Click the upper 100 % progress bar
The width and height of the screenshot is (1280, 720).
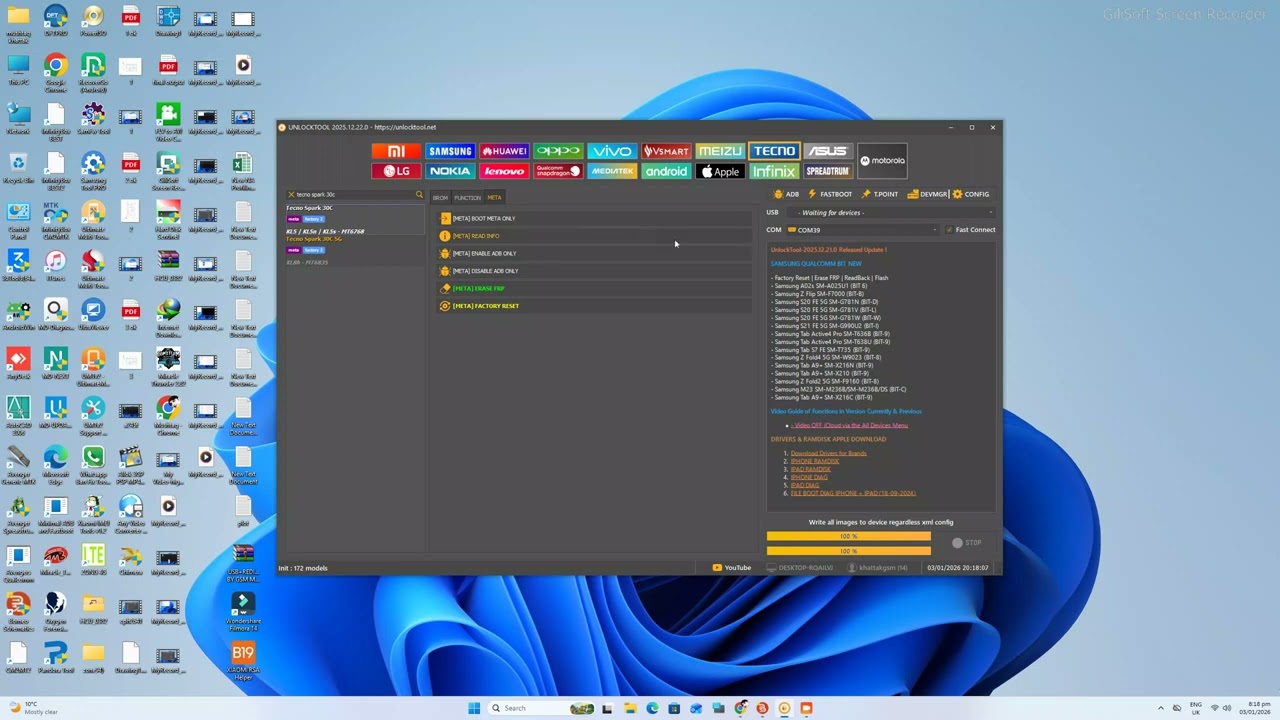pyautogui.click(x=849, y=537)
